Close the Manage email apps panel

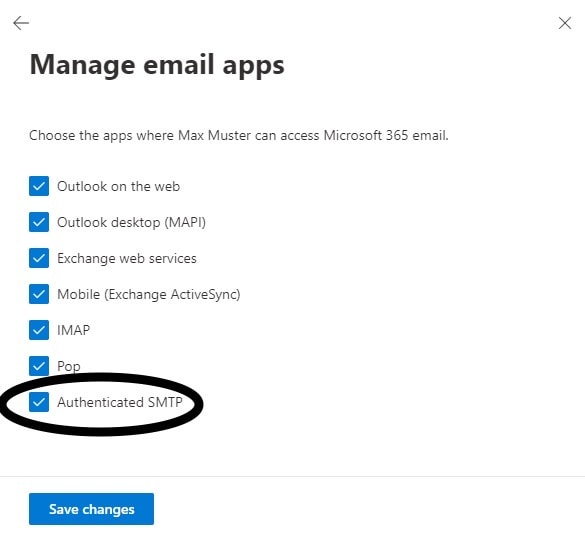(x=564, y=23)
